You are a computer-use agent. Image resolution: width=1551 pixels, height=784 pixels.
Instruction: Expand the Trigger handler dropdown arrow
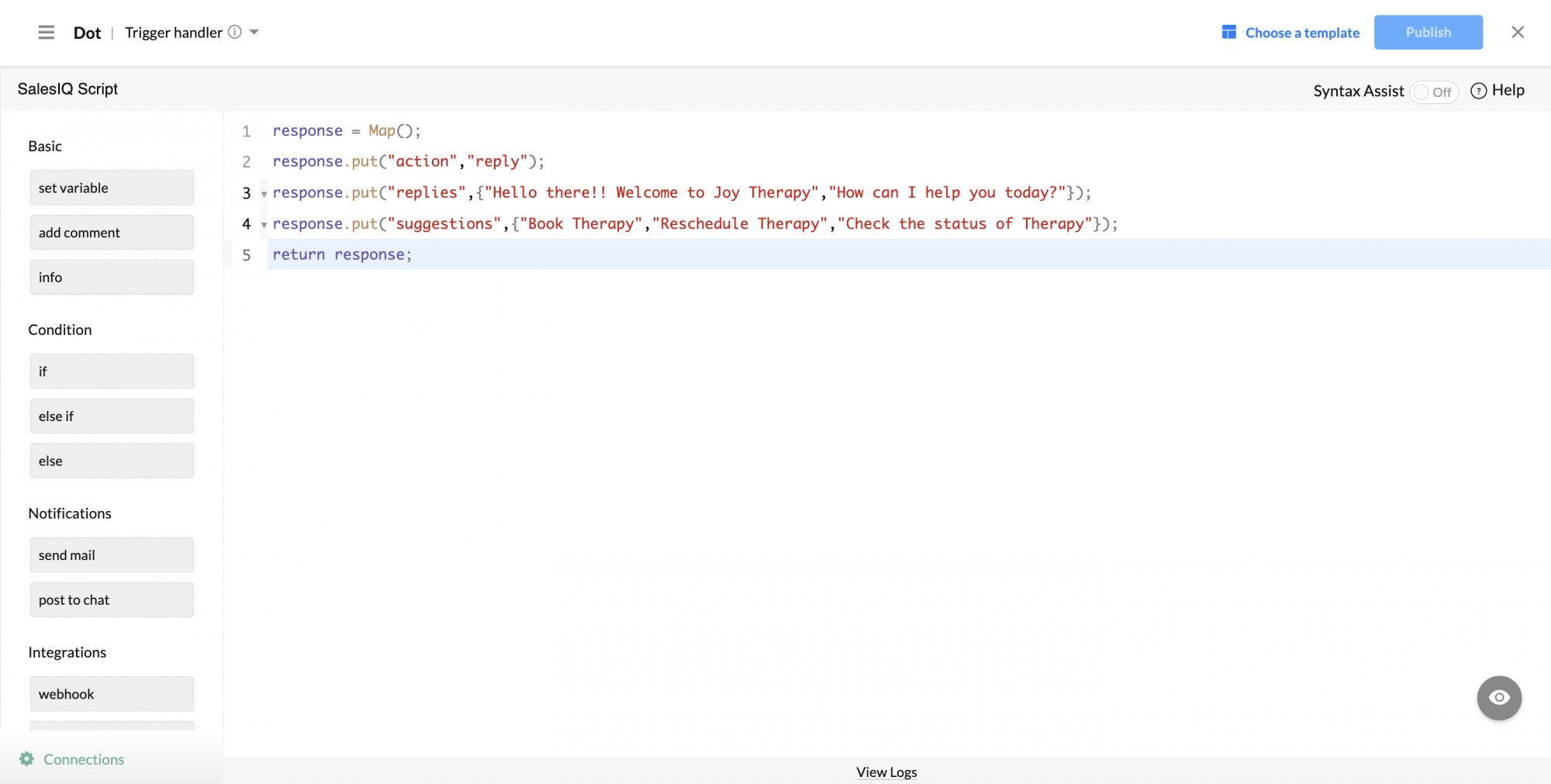click(x=254, y=33)
